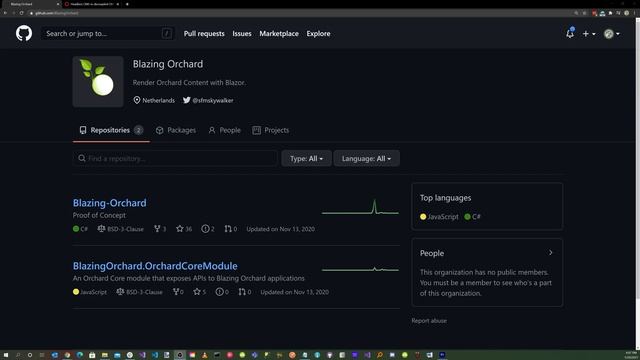
Task: Switch to the People tab
Action: pos(224,130)
